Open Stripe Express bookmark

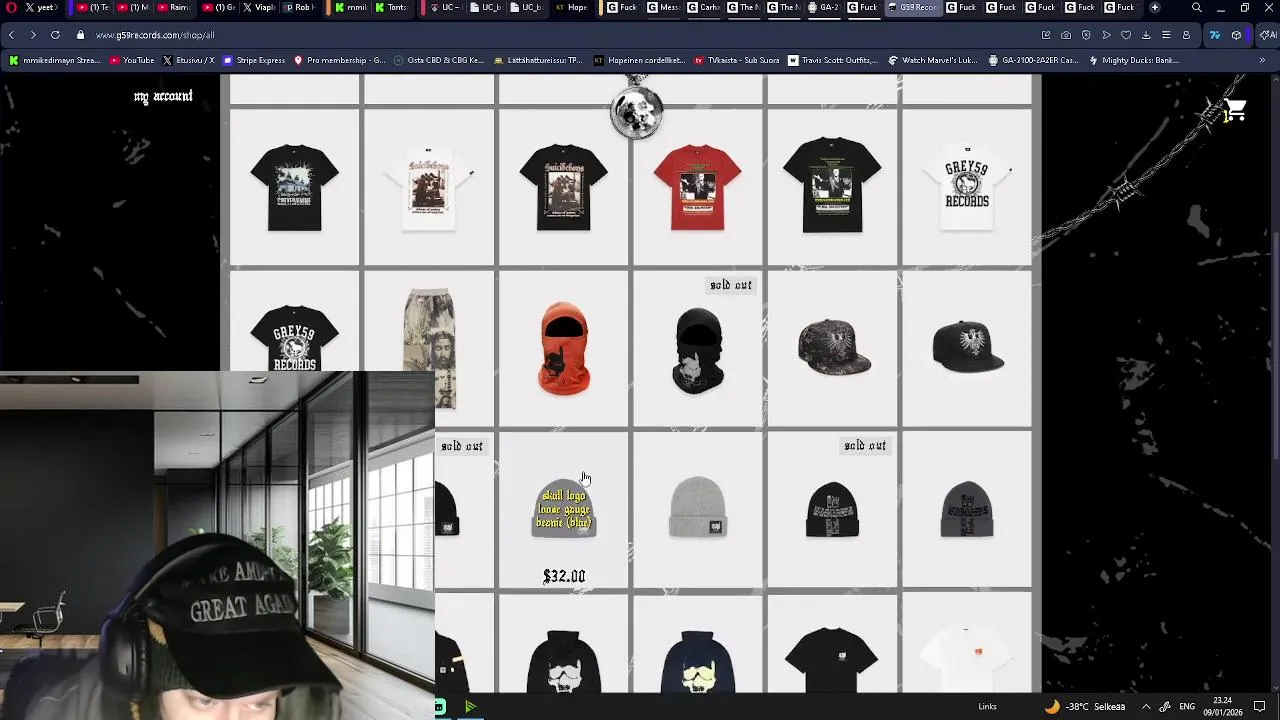pyautogui.click(x=253, y=60)
